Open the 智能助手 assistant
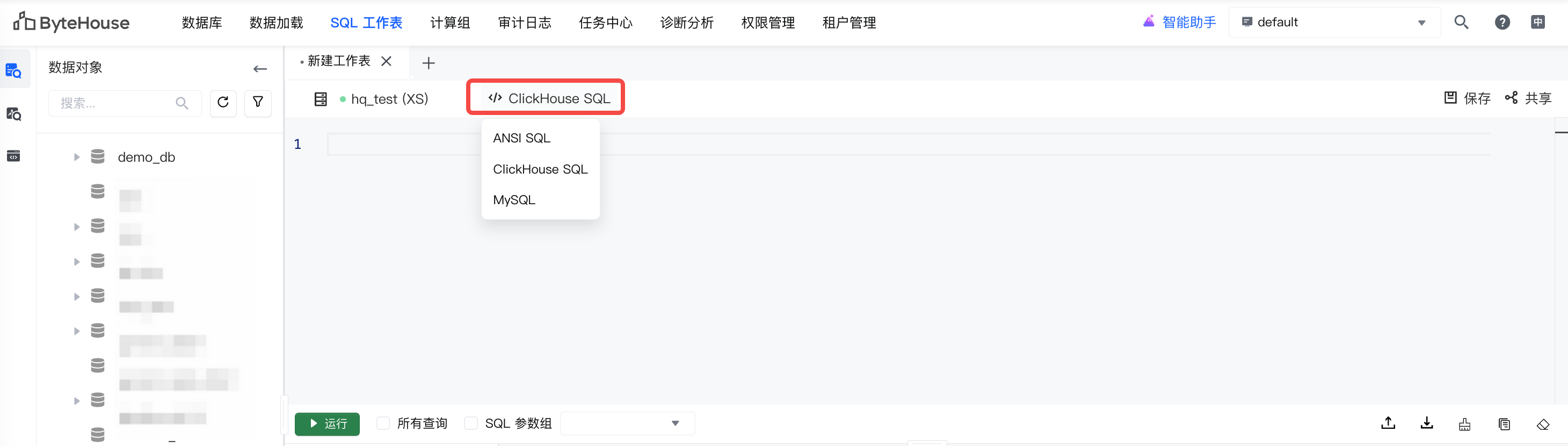 [1179, 22]
